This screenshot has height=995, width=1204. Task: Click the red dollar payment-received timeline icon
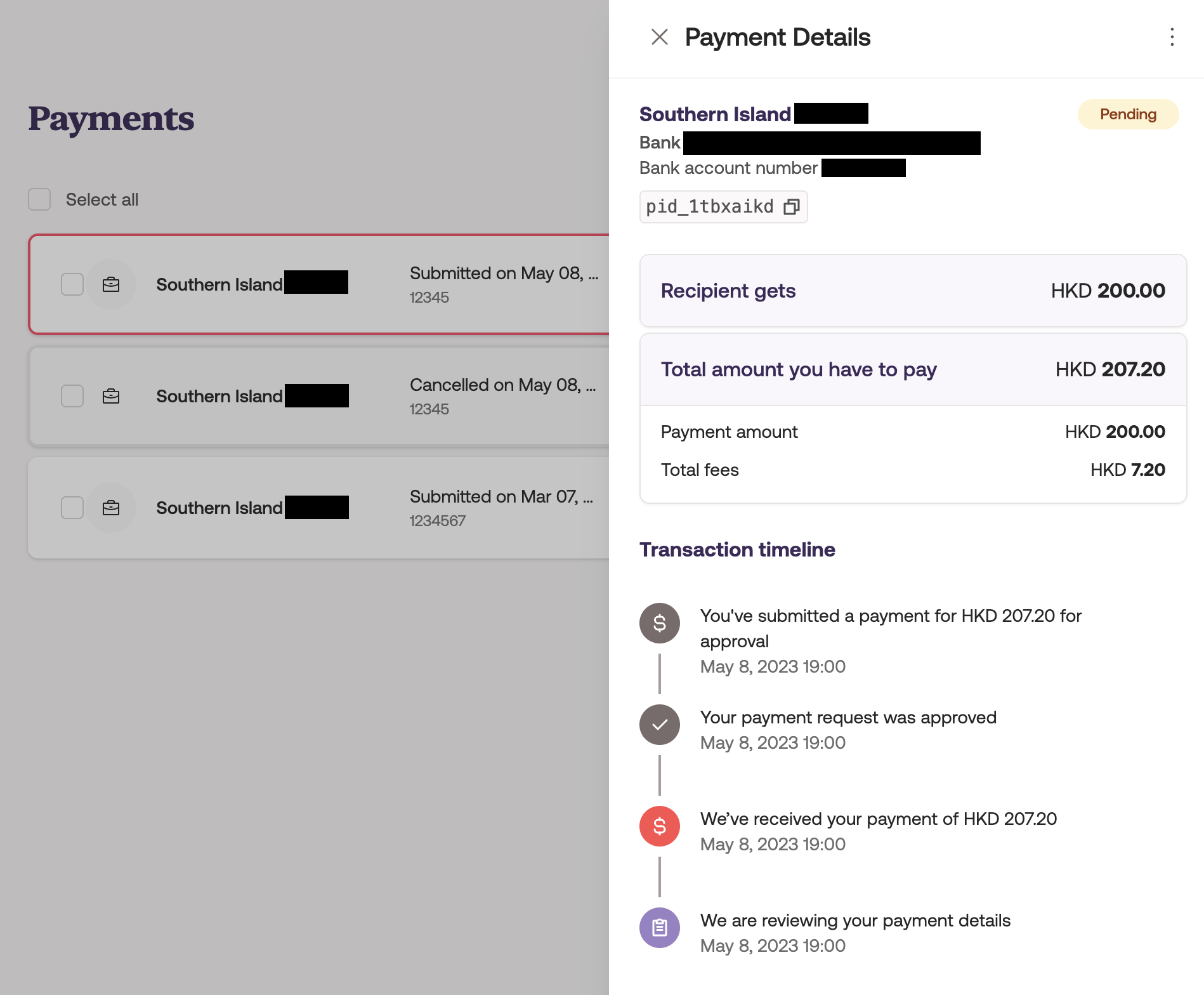pos(659,826)
